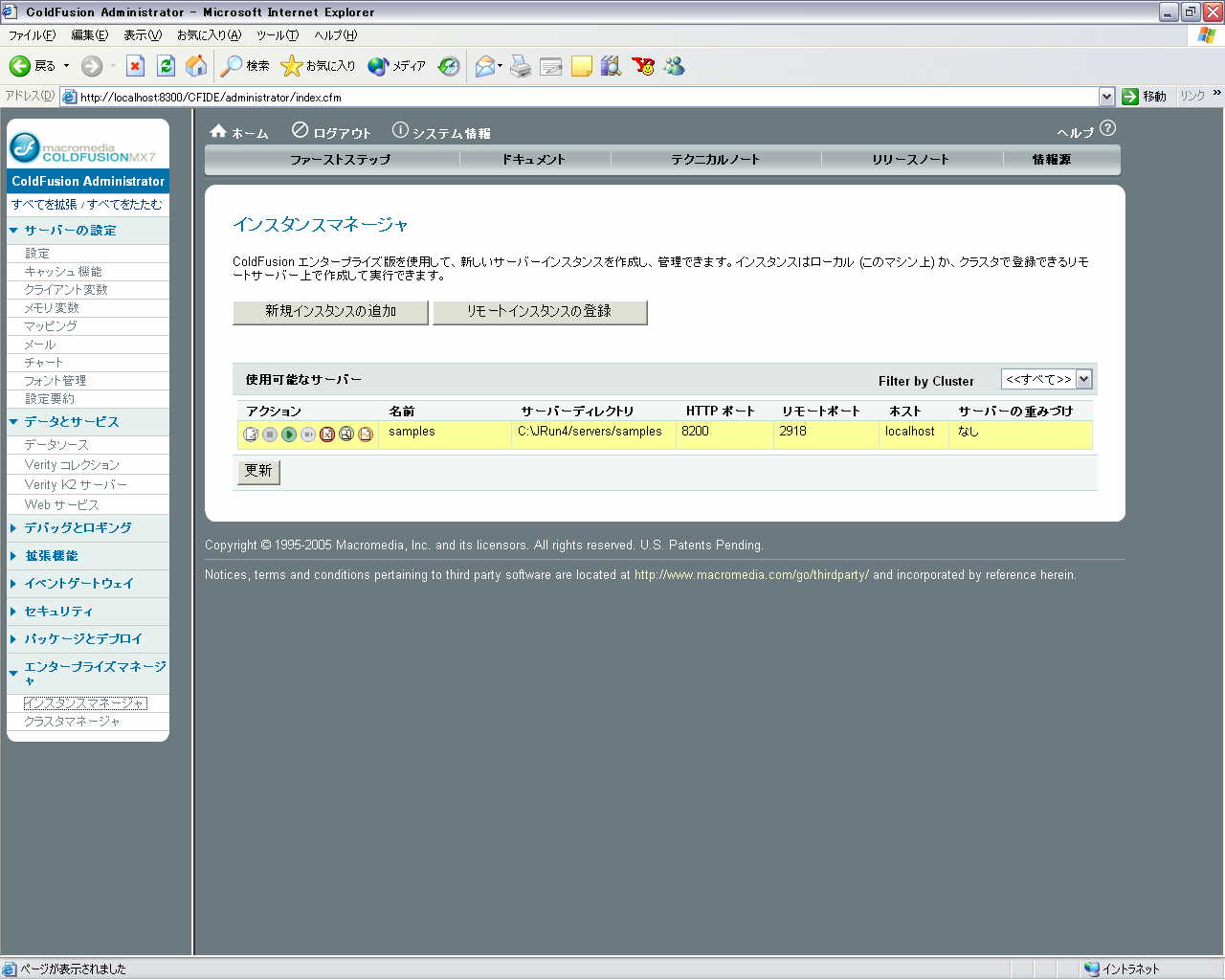Click the Refresh page icon
The width and height of the screenshot is (1225, 980).
click(166, 66)
